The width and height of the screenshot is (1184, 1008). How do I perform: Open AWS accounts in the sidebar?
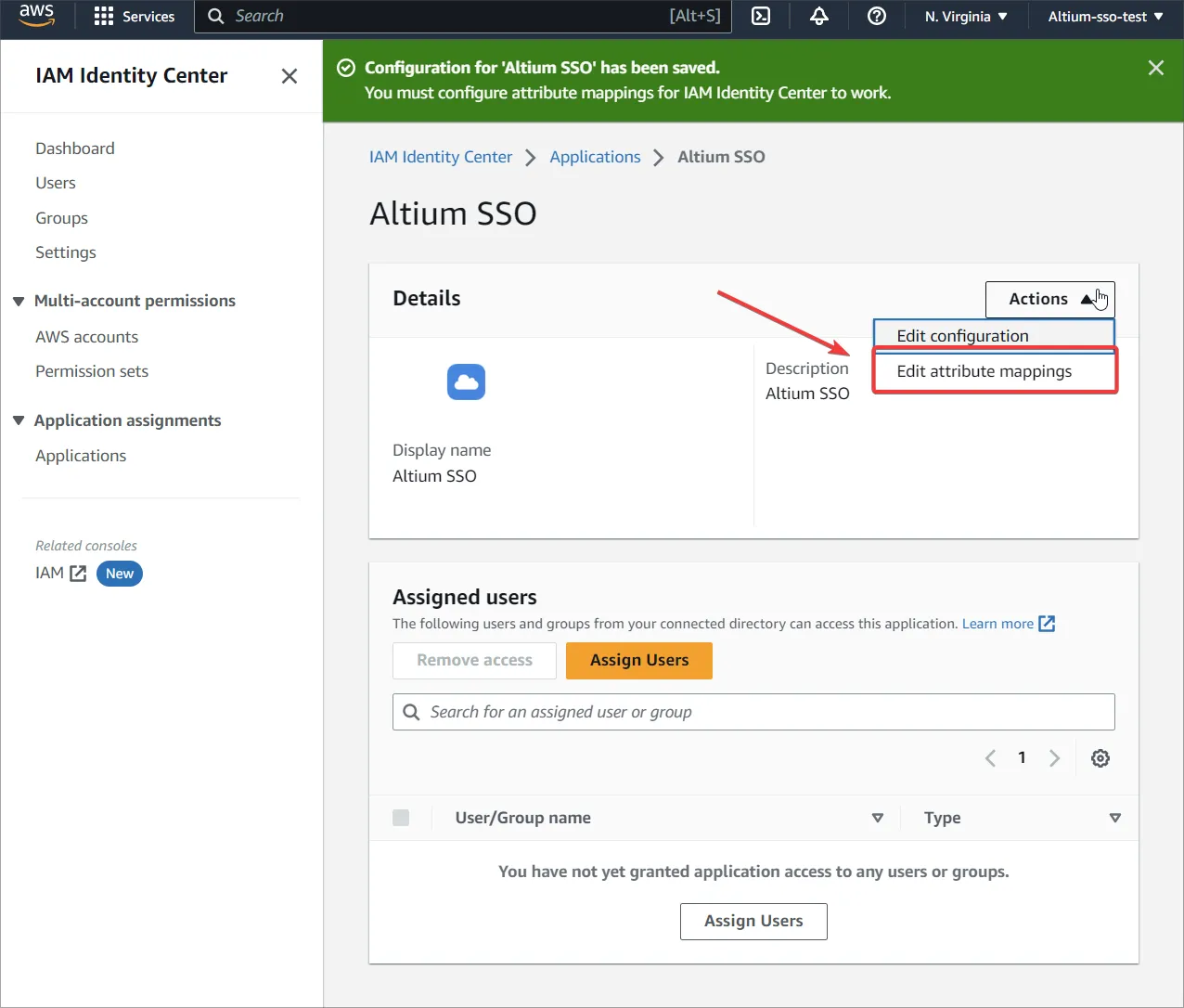(86, 337)
